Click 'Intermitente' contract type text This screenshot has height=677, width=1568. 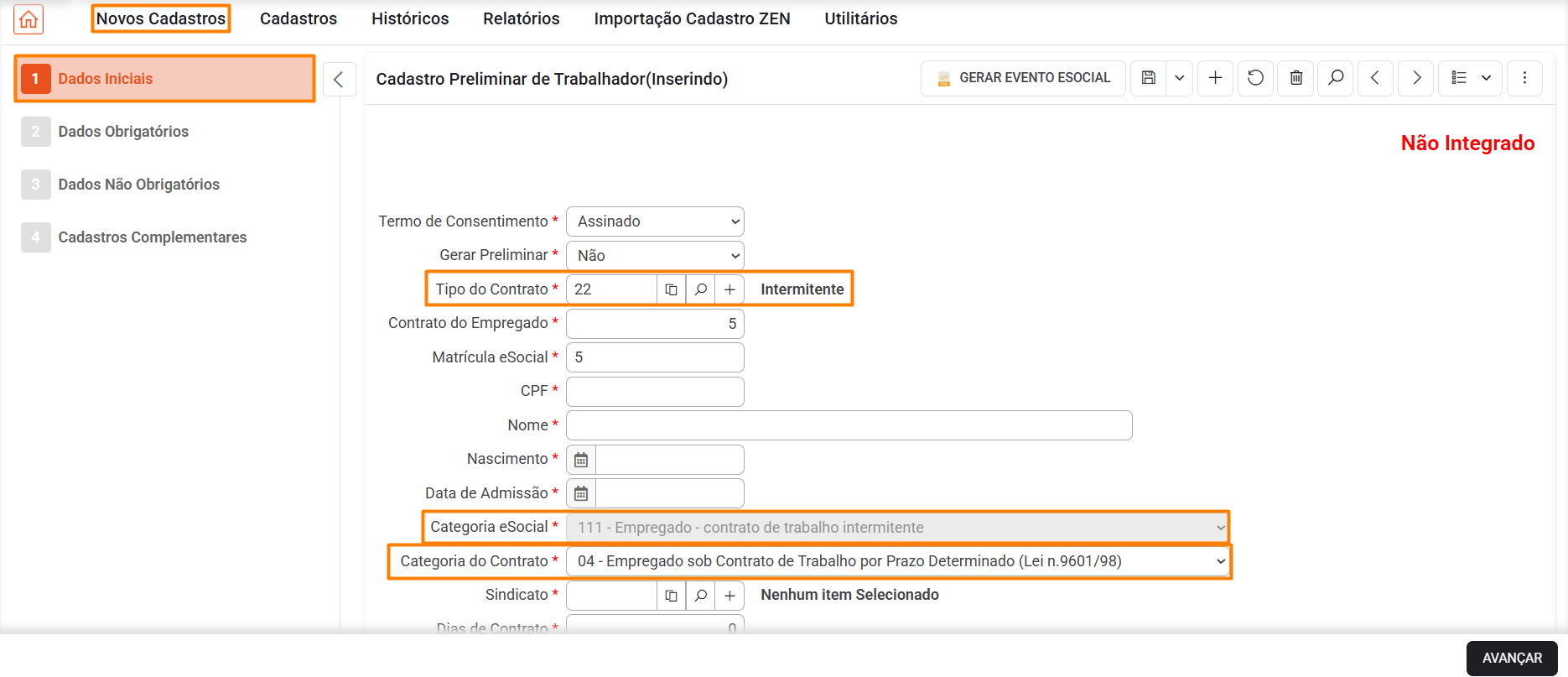tap(802, 289)
